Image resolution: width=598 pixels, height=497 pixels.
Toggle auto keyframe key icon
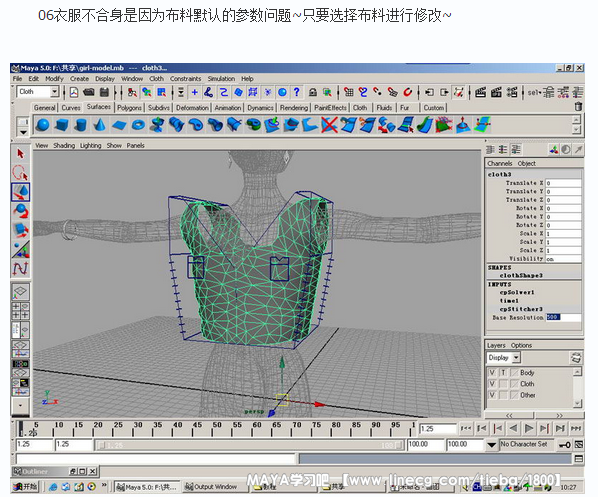click(564, 444)
